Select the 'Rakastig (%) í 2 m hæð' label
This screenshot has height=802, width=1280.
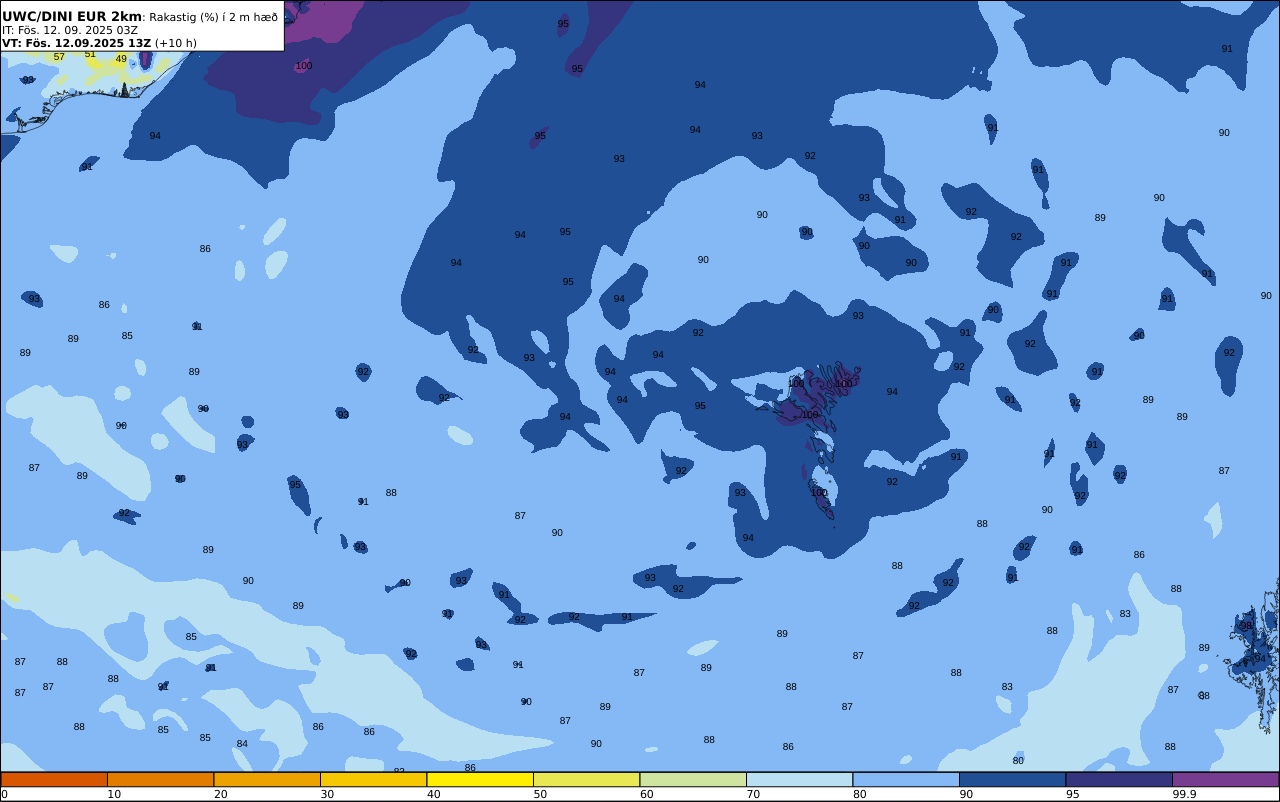coord(214,17)
